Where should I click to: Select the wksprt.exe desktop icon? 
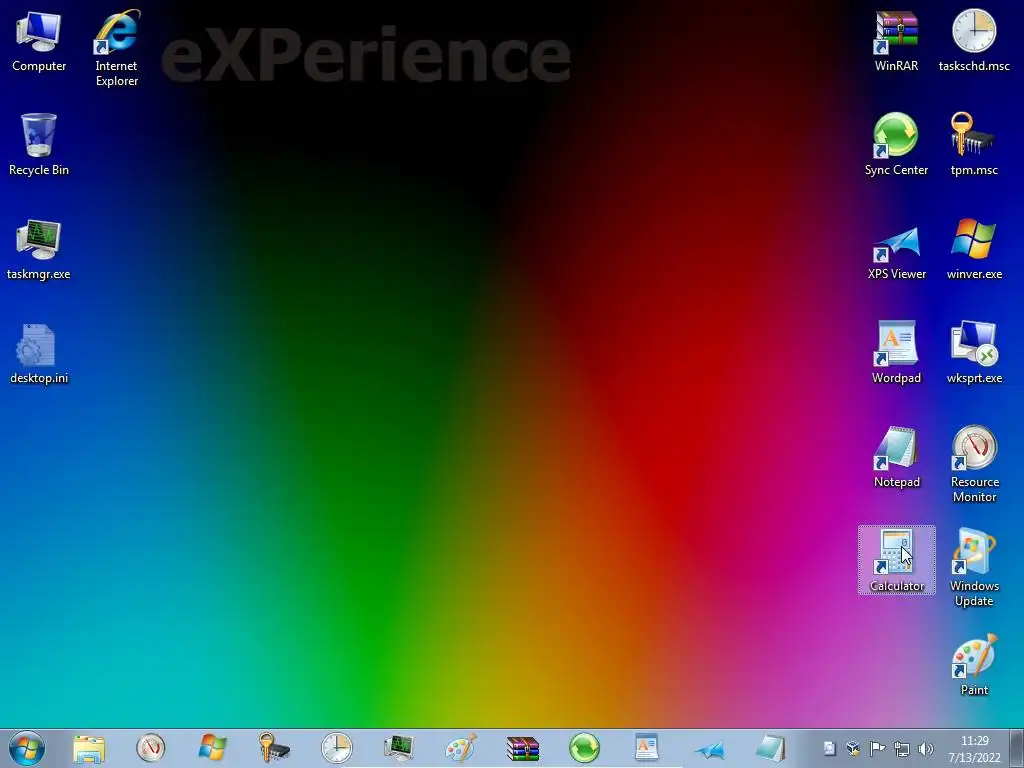(974, 353)
